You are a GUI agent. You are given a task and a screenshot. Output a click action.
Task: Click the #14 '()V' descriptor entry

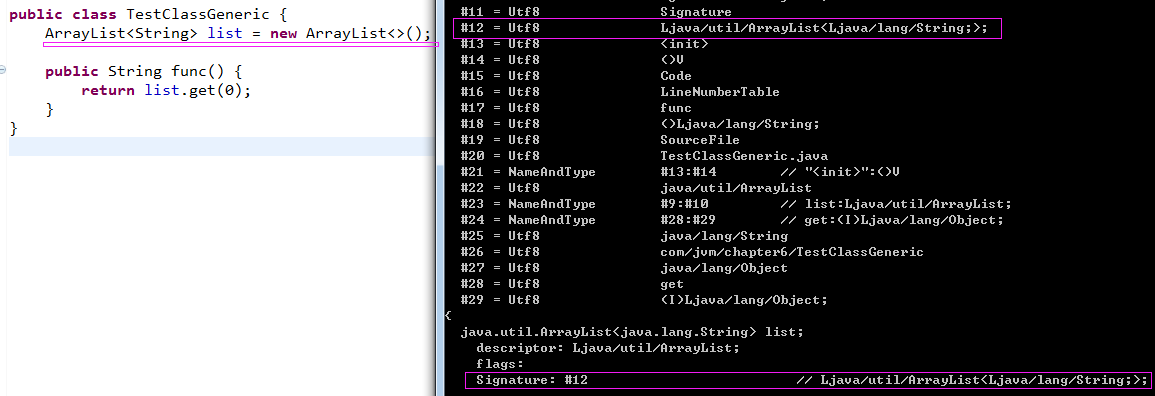572,60
